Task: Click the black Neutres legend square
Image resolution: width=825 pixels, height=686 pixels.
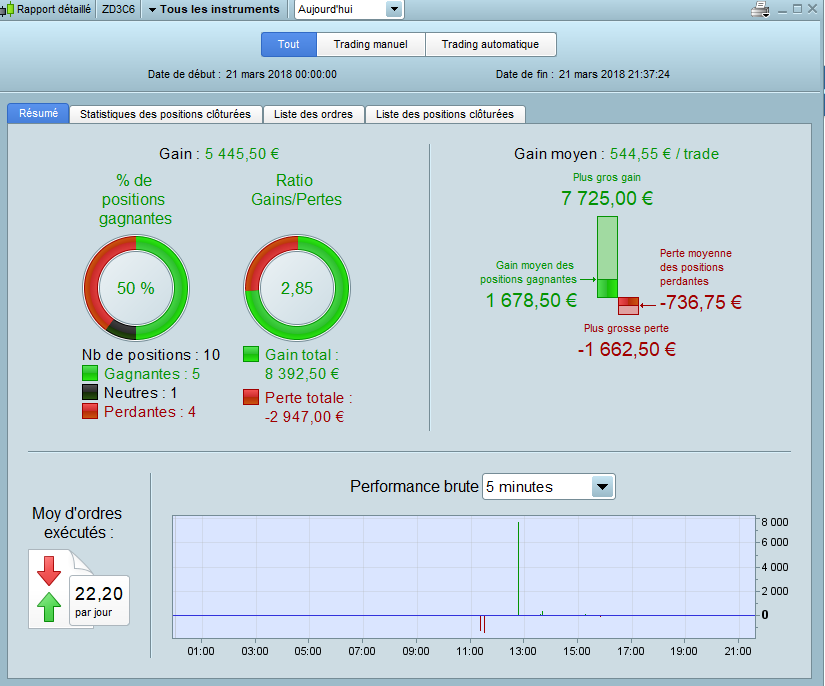Action: [x=90, y=392]
